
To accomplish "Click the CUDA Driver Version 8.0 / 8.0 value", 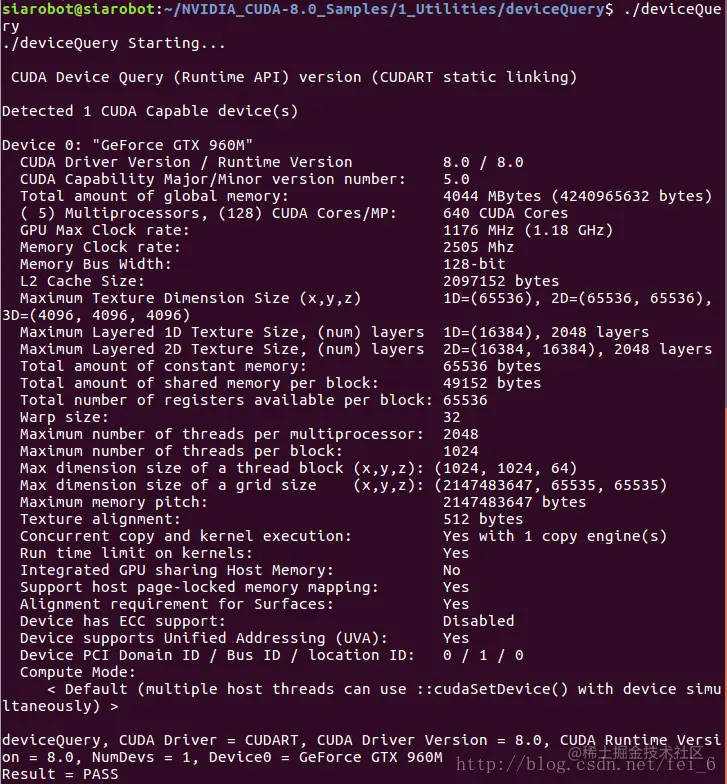I will [x=483, y=162].
